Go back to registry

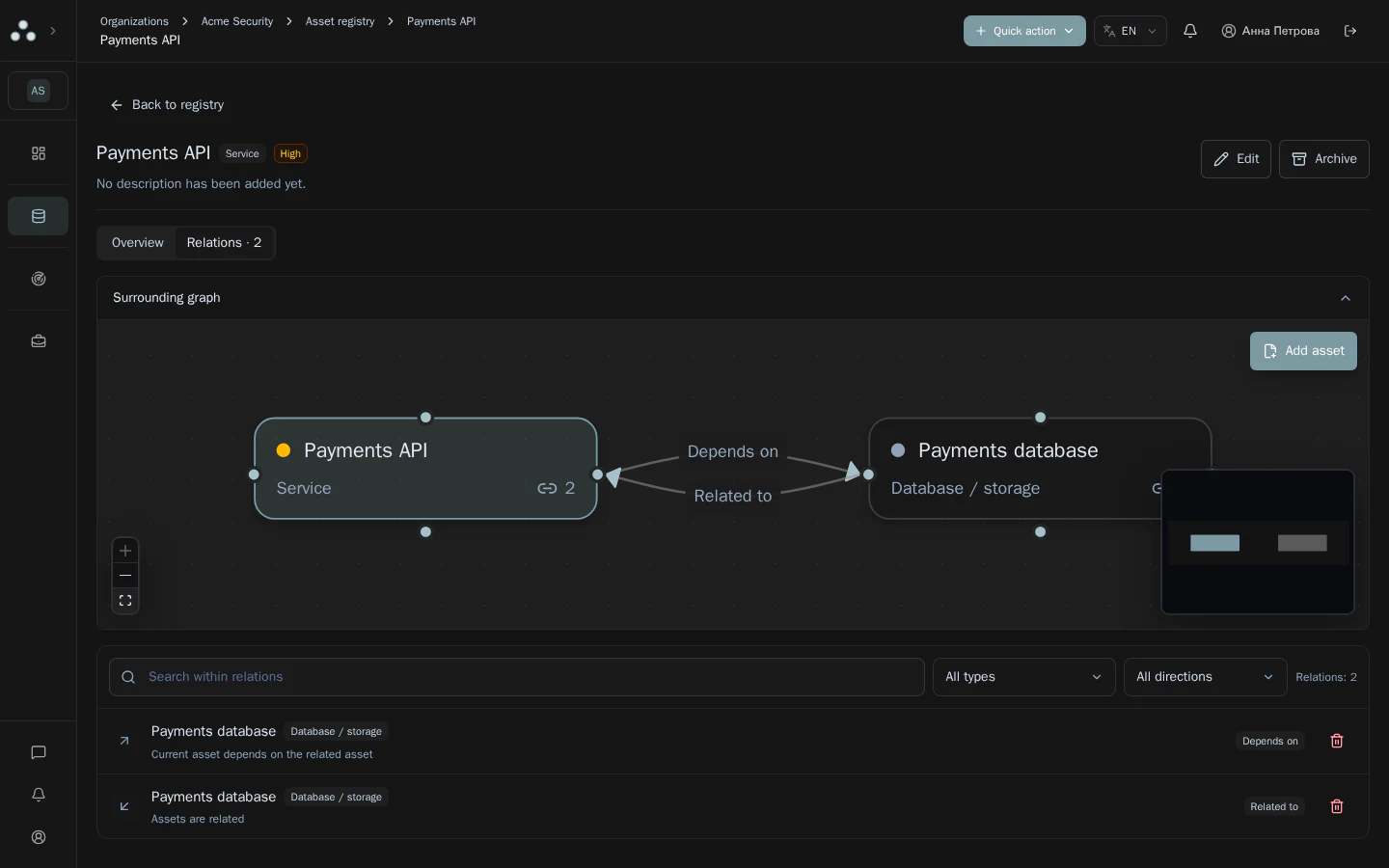pyautogui.click(x=167, y=105)
